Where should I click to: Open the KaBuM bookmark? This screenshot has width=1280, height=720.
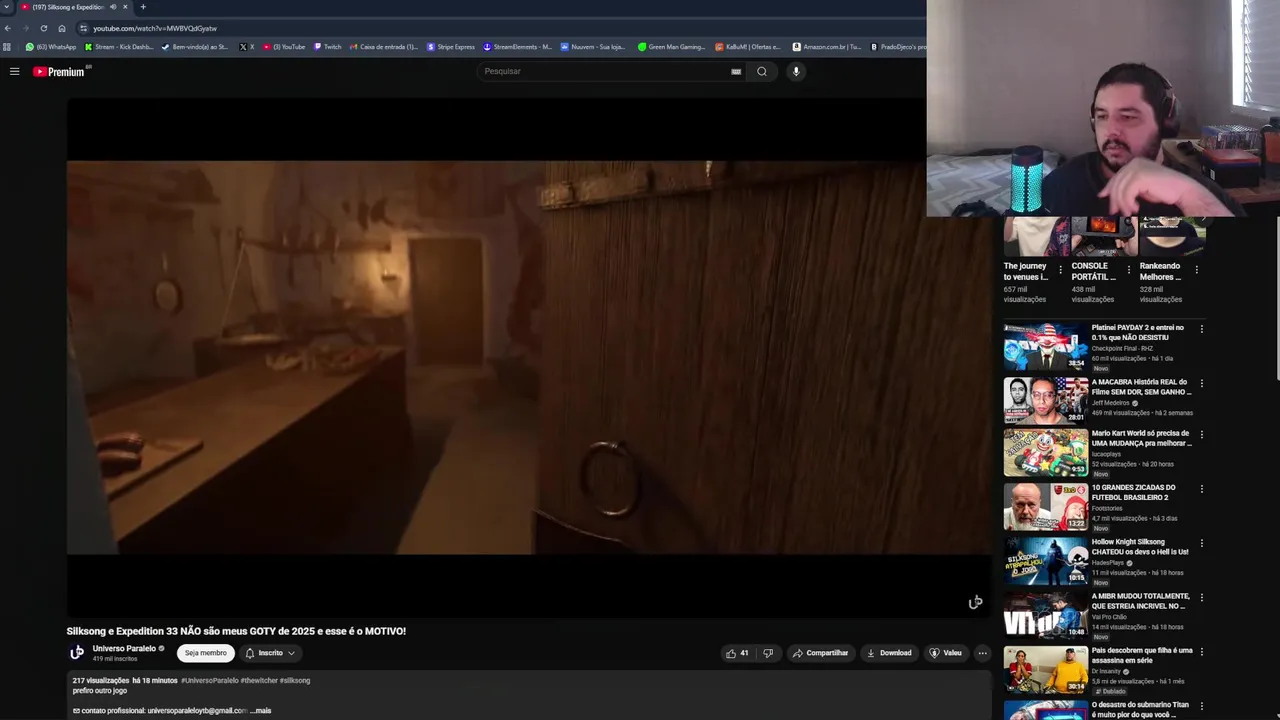click(x=748, y=46)
